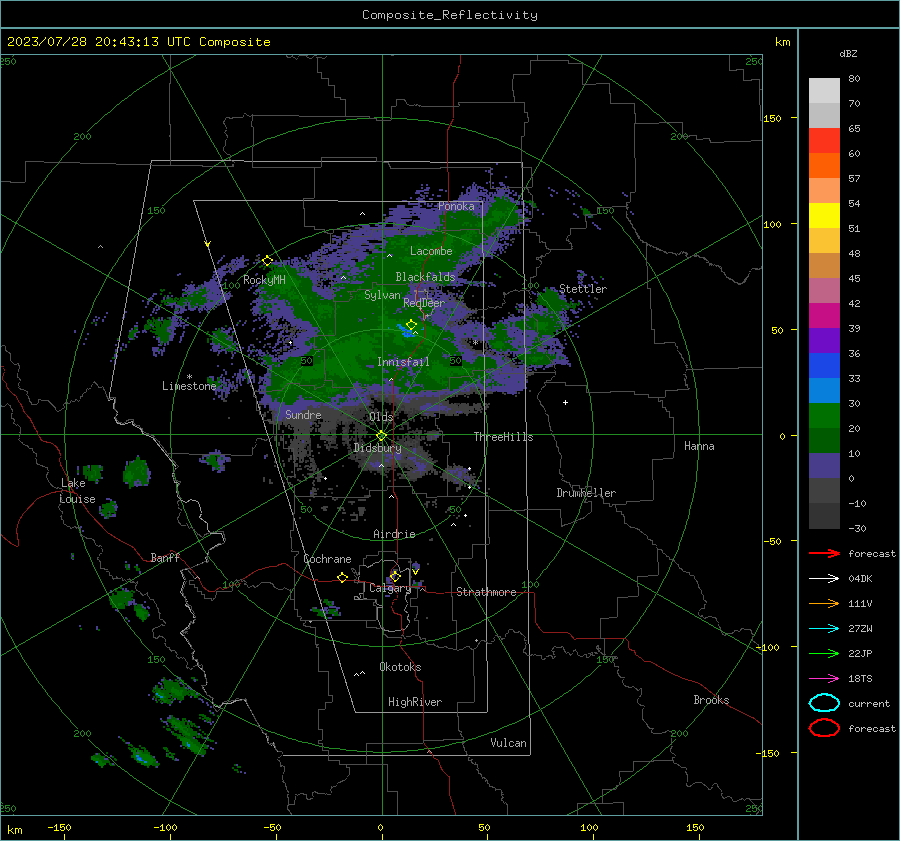Click the RedDeer city label
The width and height of the screenshot is (900, 841).
tap(424, 303)
